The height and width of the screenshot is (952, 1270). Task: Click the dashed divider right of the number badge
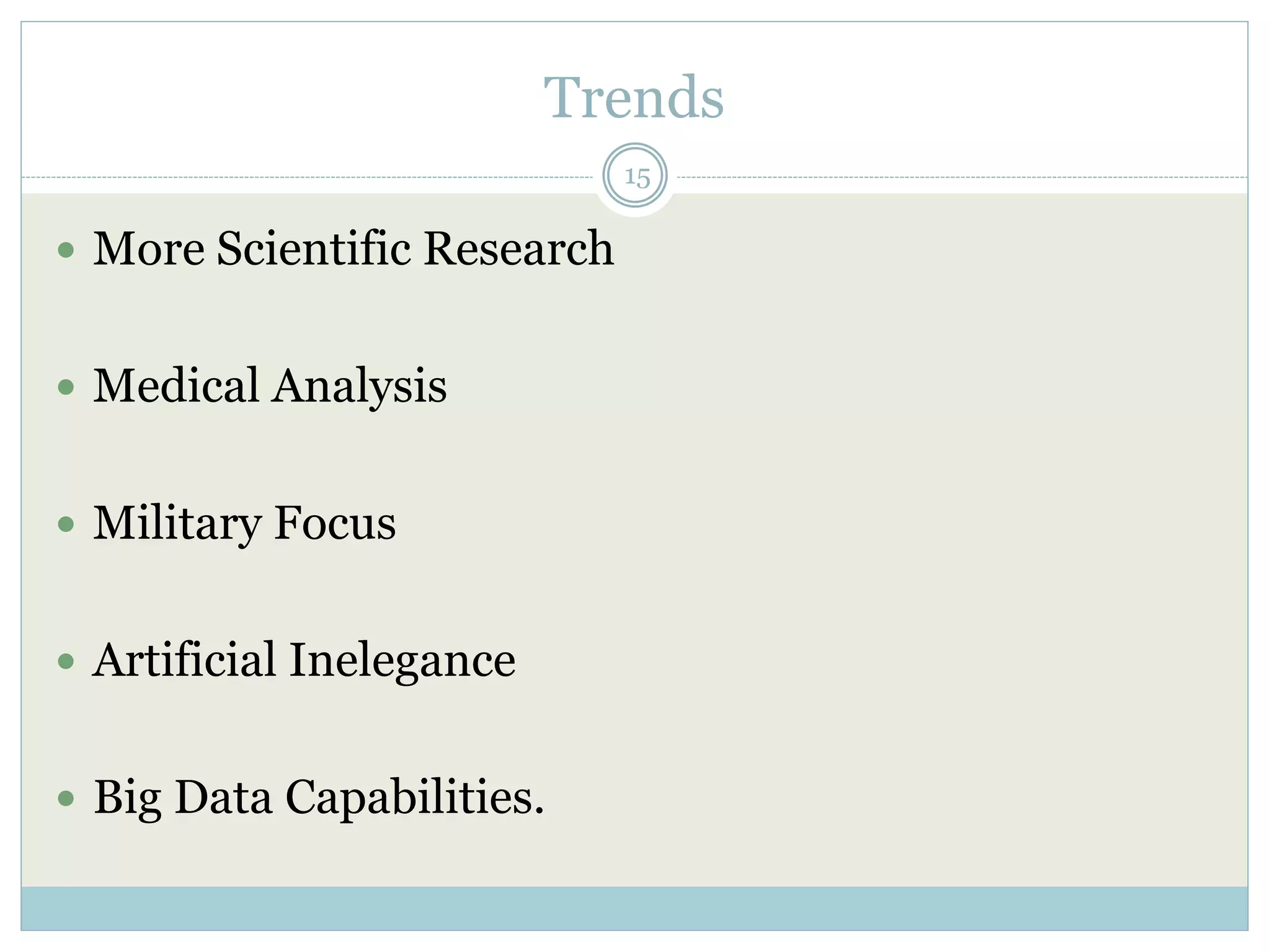tap(961, 177)
